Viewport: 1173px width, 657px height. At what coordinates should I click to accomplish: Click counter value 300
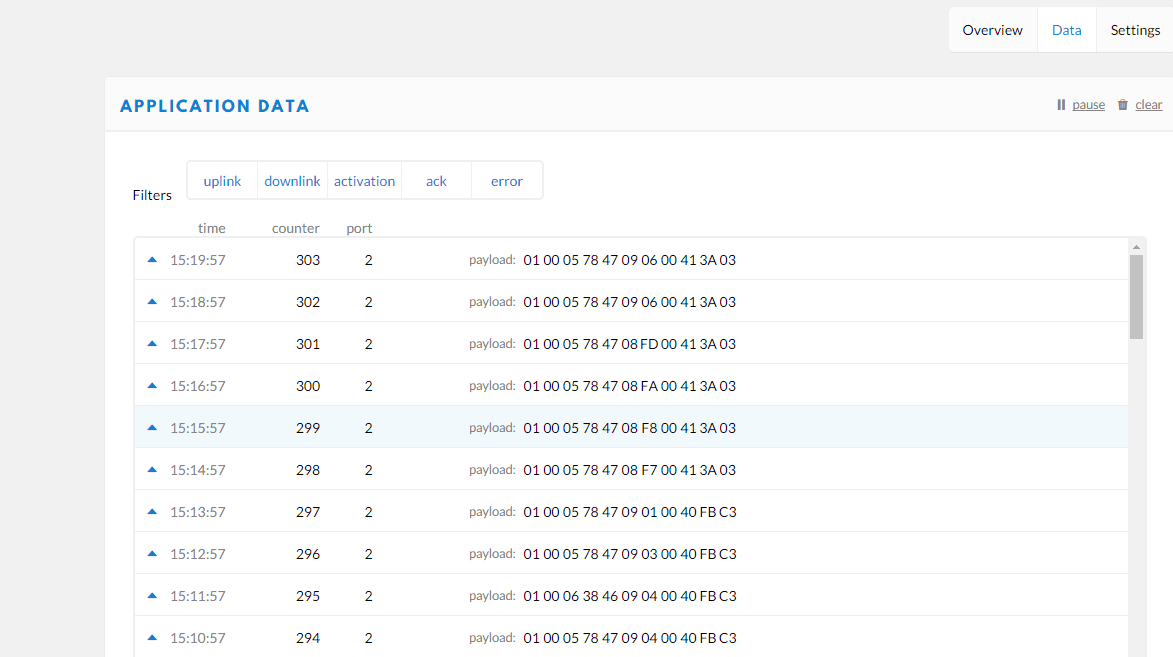[x=307, y=385]
